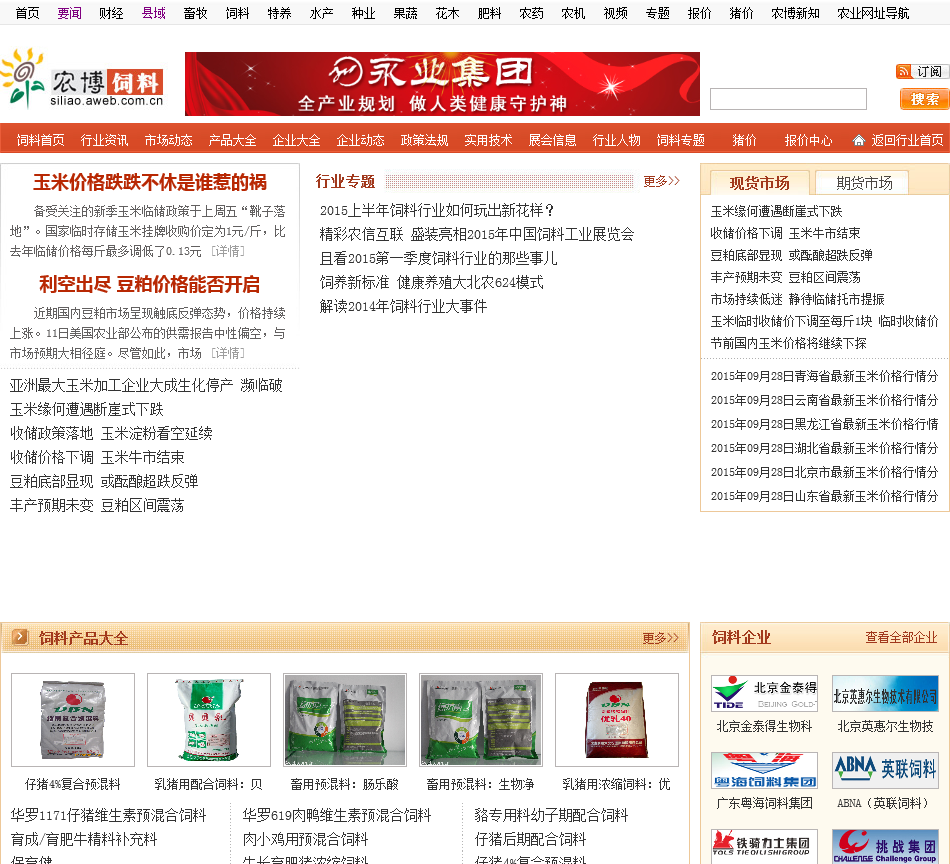Open the 粤海饲料集团 logo

tap(764, 770)
